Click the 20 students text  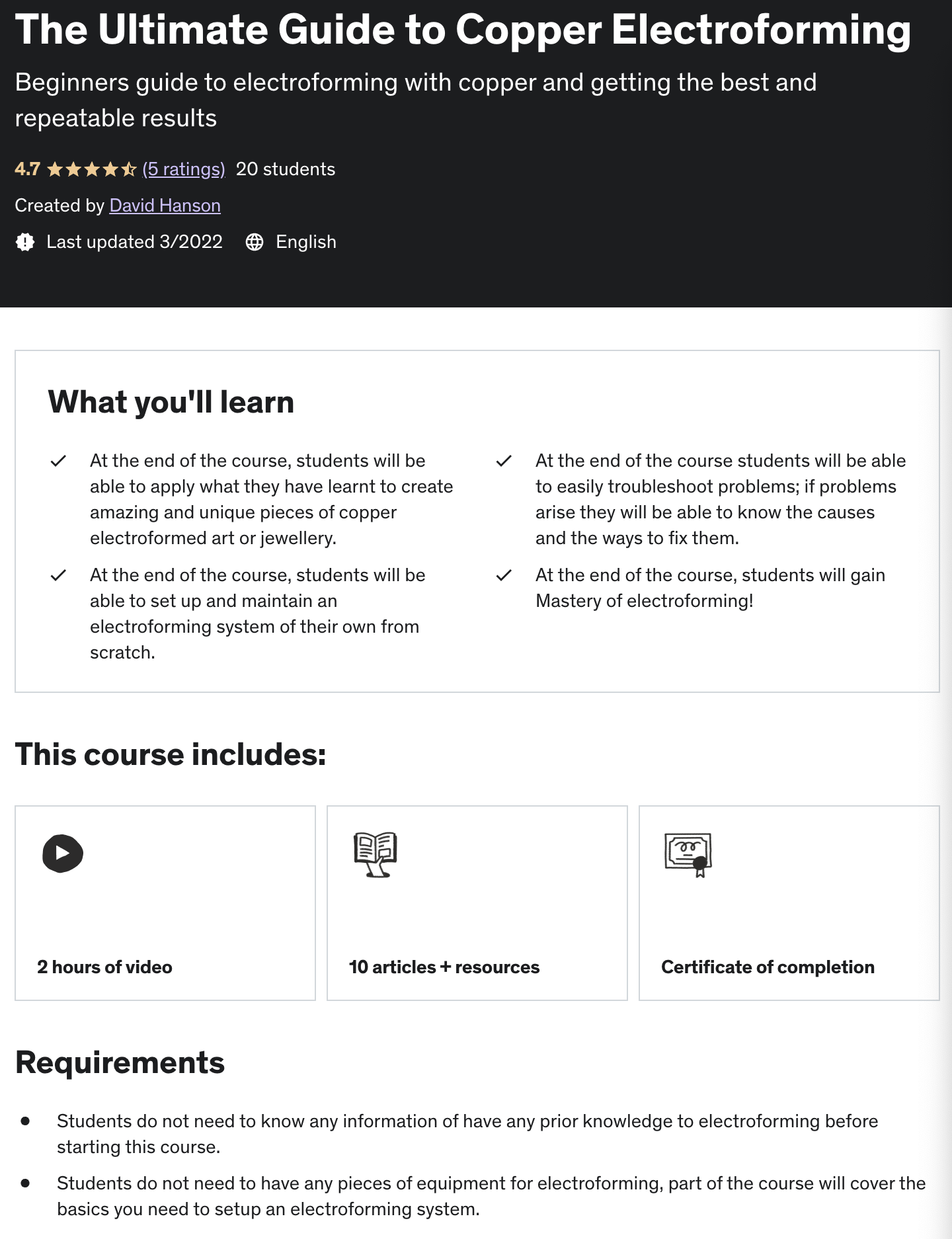(x=286, y=169)
